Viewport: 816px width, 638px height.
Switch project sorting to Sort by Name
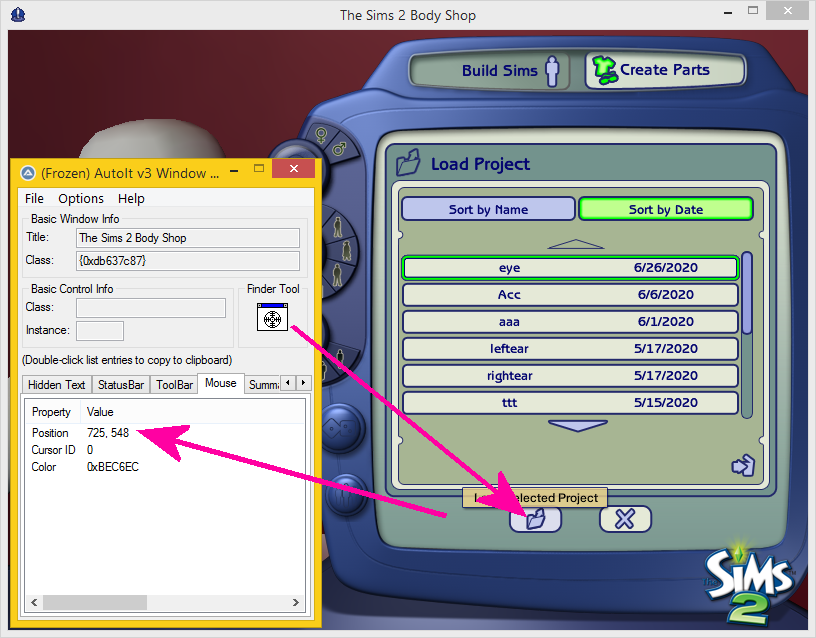coord(488,209)
